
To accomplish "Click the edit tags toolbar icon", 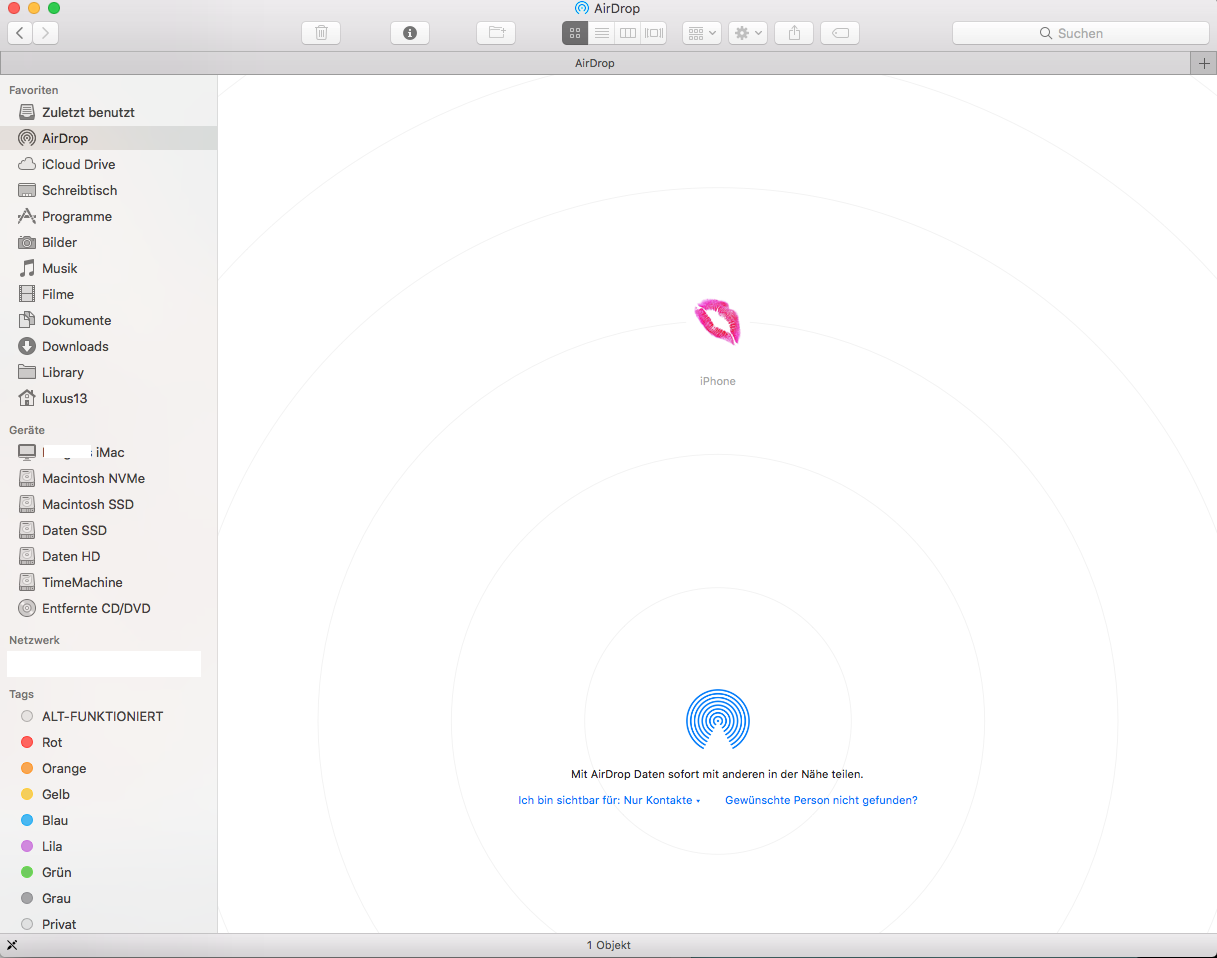I will 840,33.
